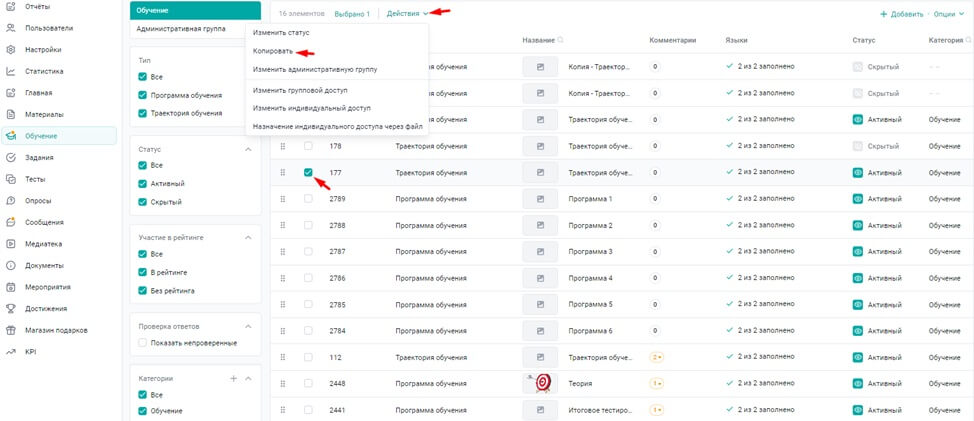Click the drag handle of row 2789
Image resolution: width=974 pixels, height=421 pixels.
283,199
